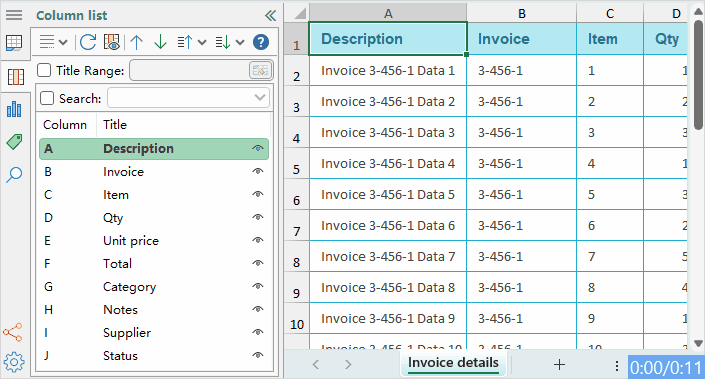The height and width of the screenshot is (379, 705).
Task: Select the Description header cell A1
Action: pos(388,39)
